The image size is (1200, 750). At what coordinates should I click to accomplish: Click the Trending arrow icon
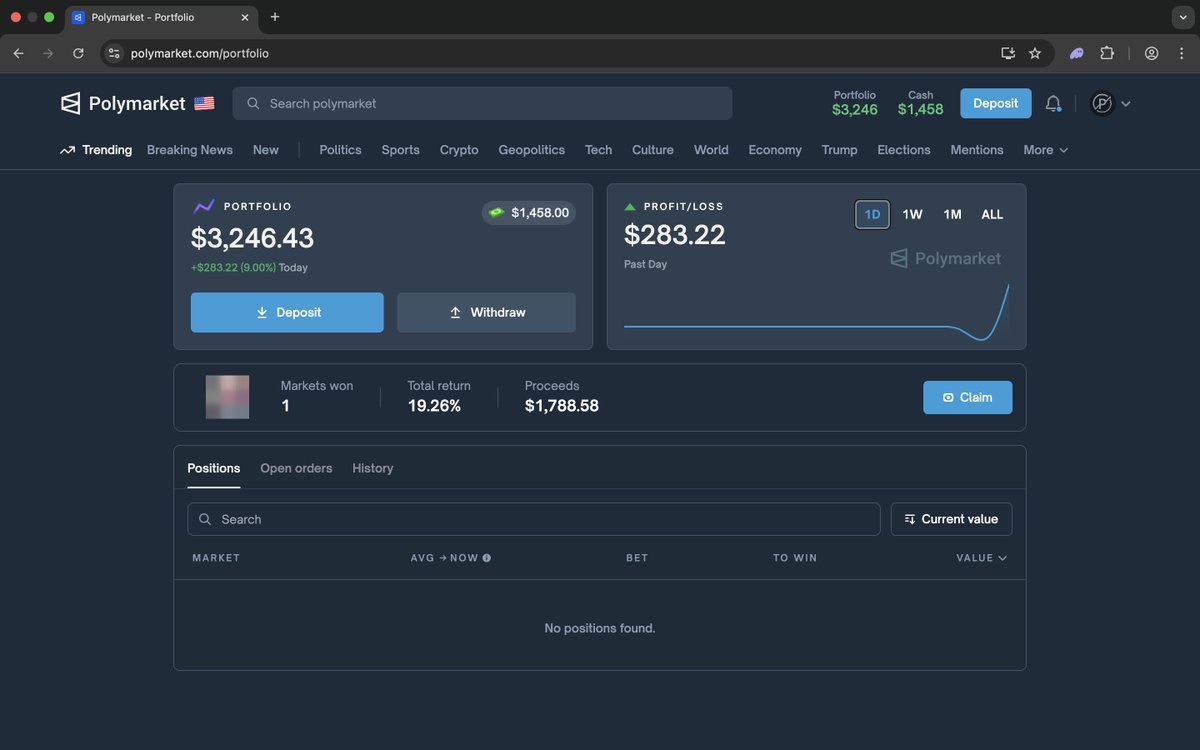(x=66, y=149)
